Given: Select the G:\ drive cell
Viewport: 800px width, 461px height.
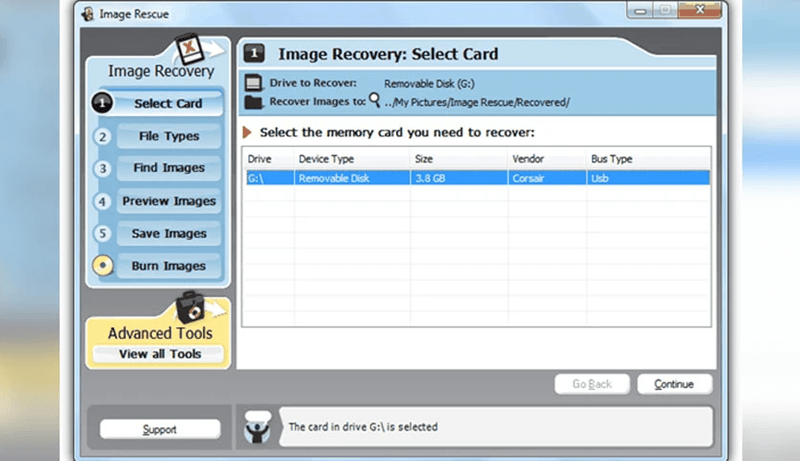Looking at the screenshot, I should [x=269, y=178].
